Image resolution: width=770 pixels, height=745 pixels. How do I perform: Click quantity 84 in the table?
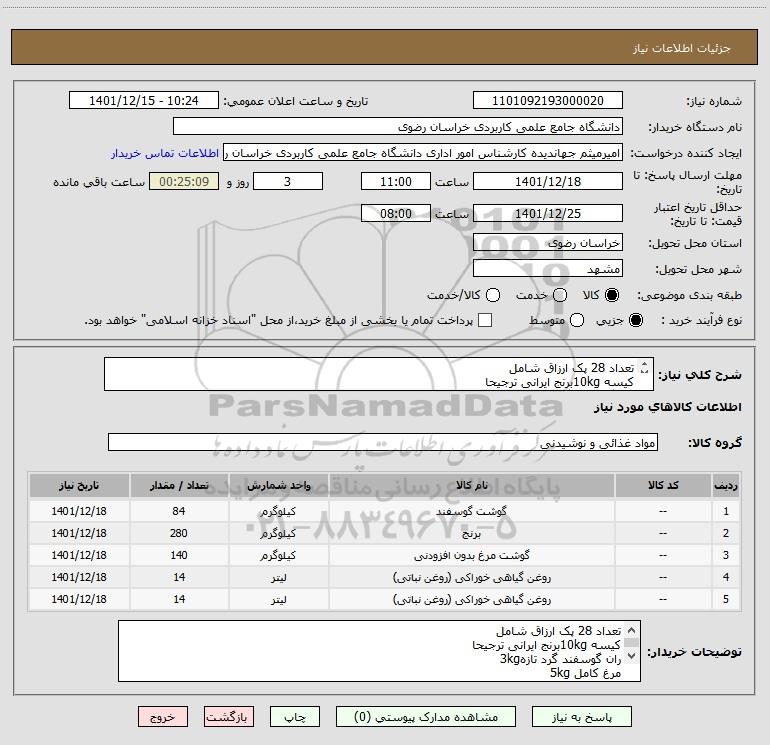click(179, 511)
